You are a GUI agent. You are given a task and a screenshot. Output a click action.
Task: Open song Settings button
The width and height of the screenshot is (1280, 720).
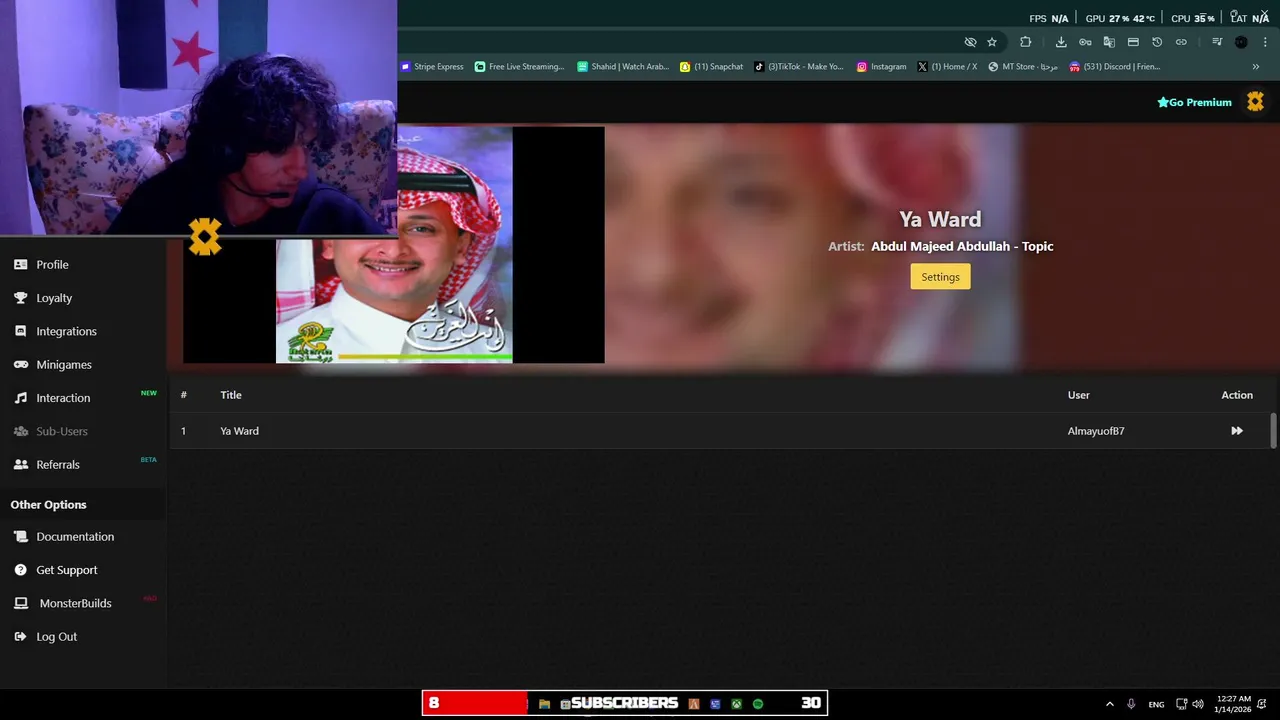point(940,277)
